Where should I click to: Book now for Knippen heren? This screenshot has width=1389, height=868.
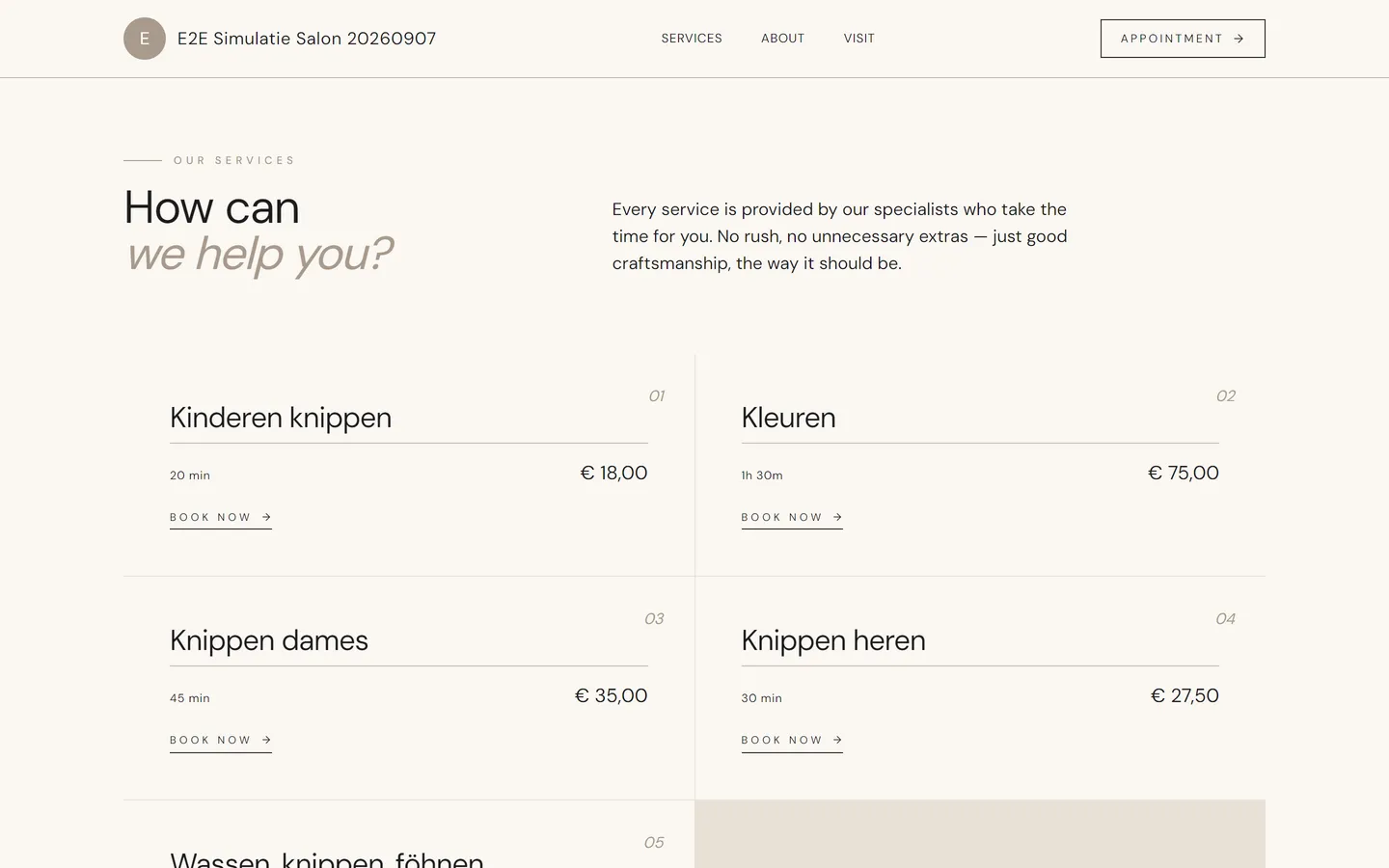pyautogui.click(x=792, y=741)
